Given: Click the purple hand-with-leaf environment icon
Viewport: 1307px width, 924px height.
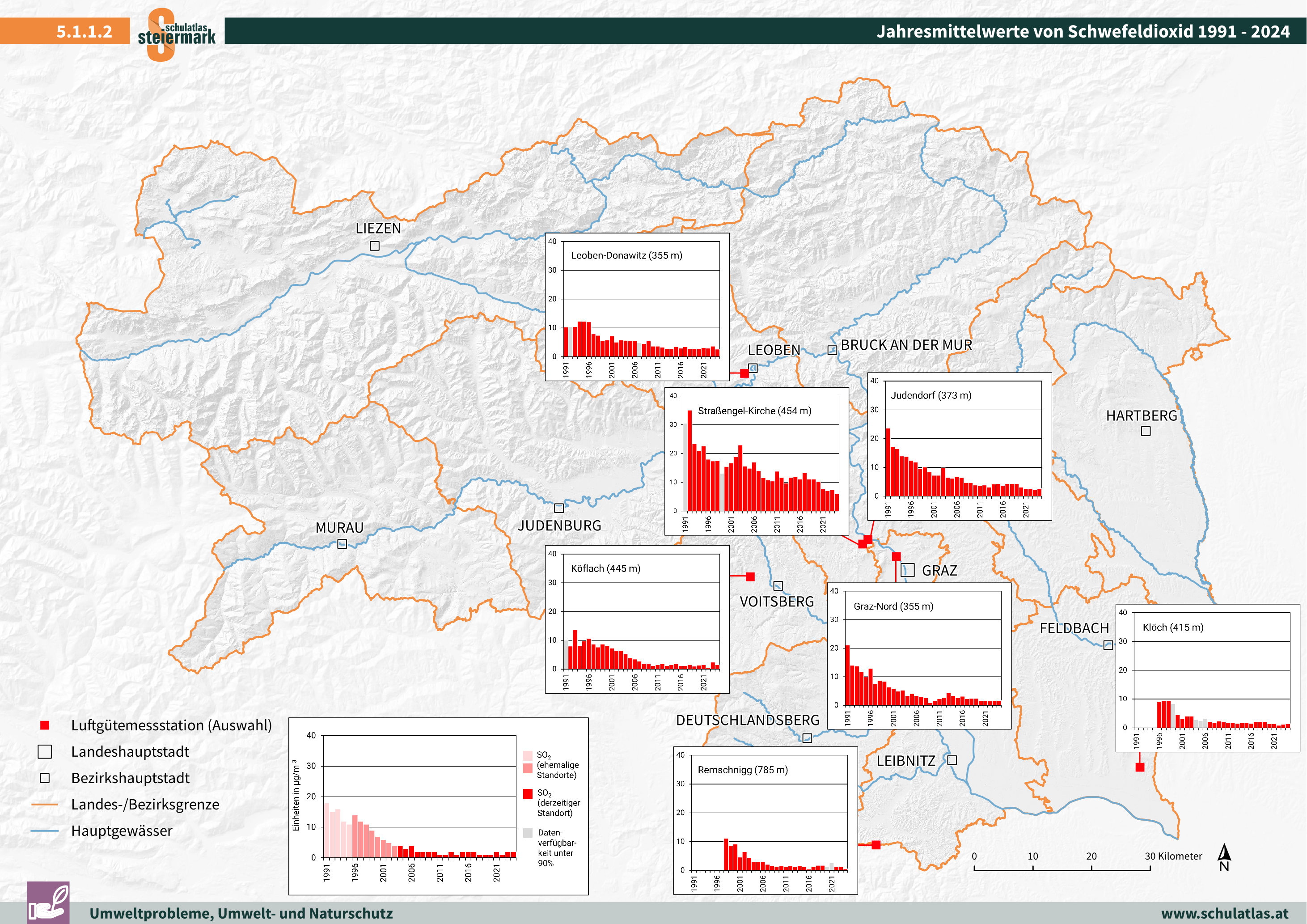Looking at the screenshot, I should click(48, 903).
